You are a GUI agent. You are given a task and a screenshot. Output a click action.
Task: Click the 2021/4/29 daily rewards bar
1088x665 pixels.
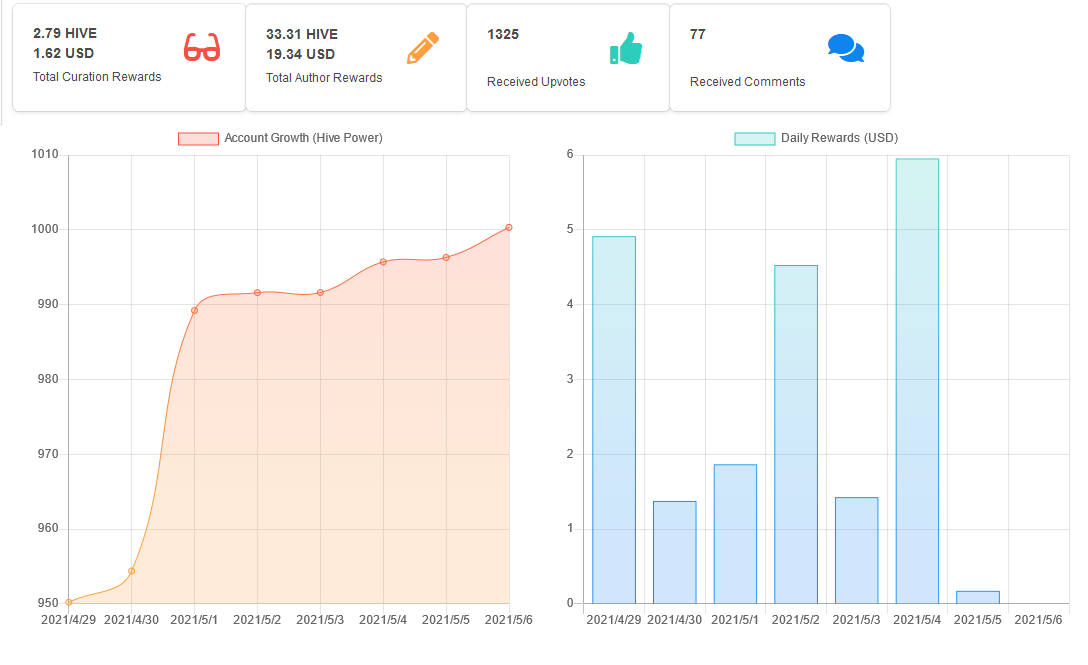tap(614, 420)
